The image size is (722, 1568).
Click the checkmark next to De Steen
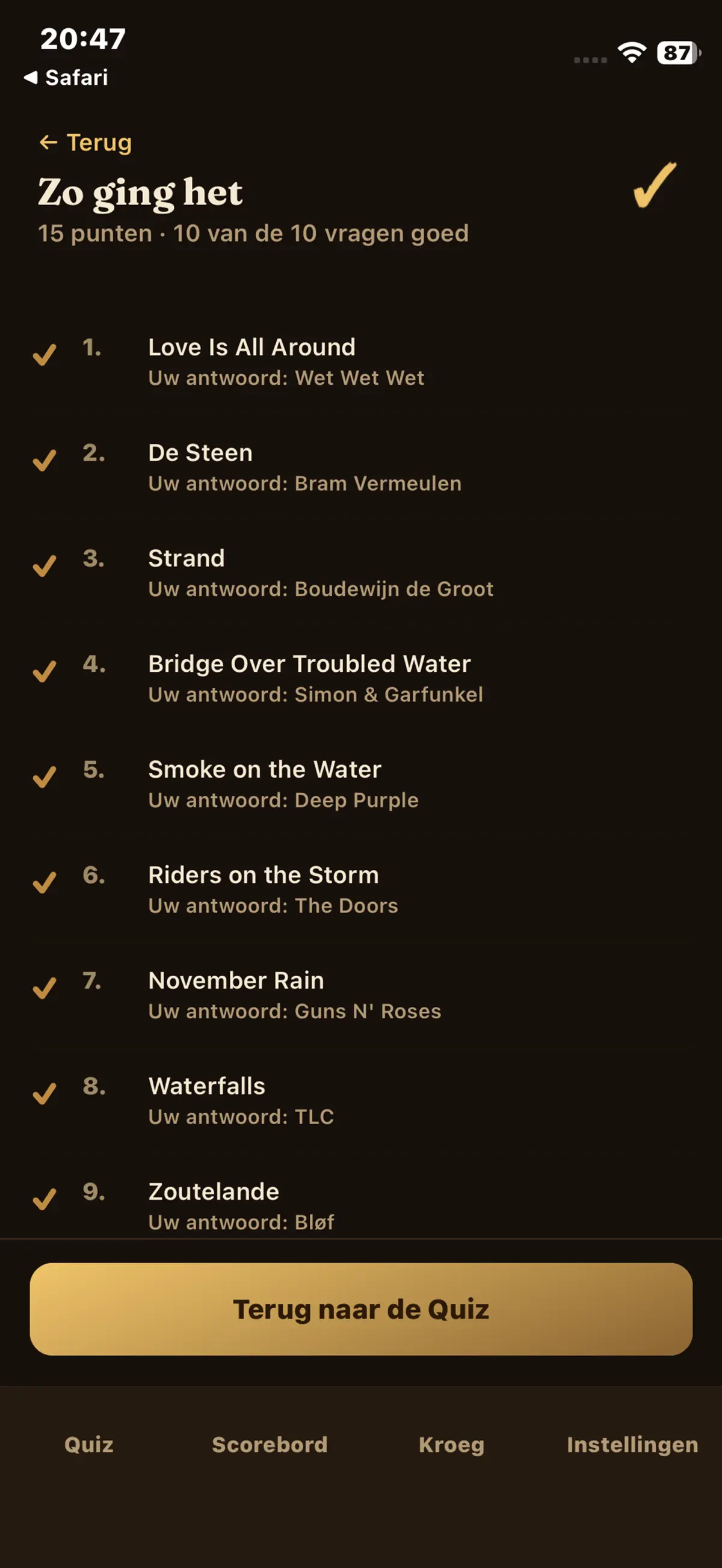45,460
